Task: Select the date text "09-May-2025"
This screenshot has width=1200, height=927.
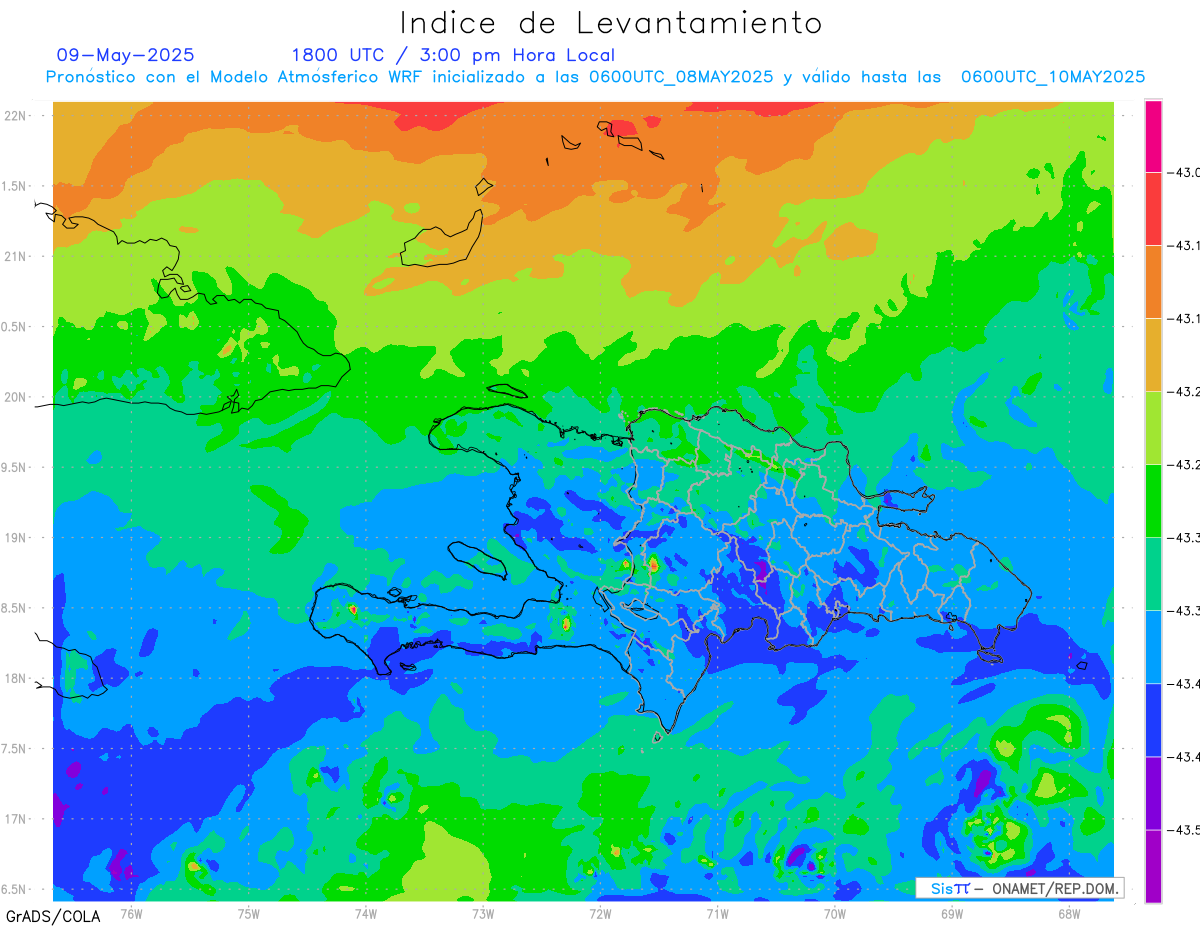Action: 125,55
